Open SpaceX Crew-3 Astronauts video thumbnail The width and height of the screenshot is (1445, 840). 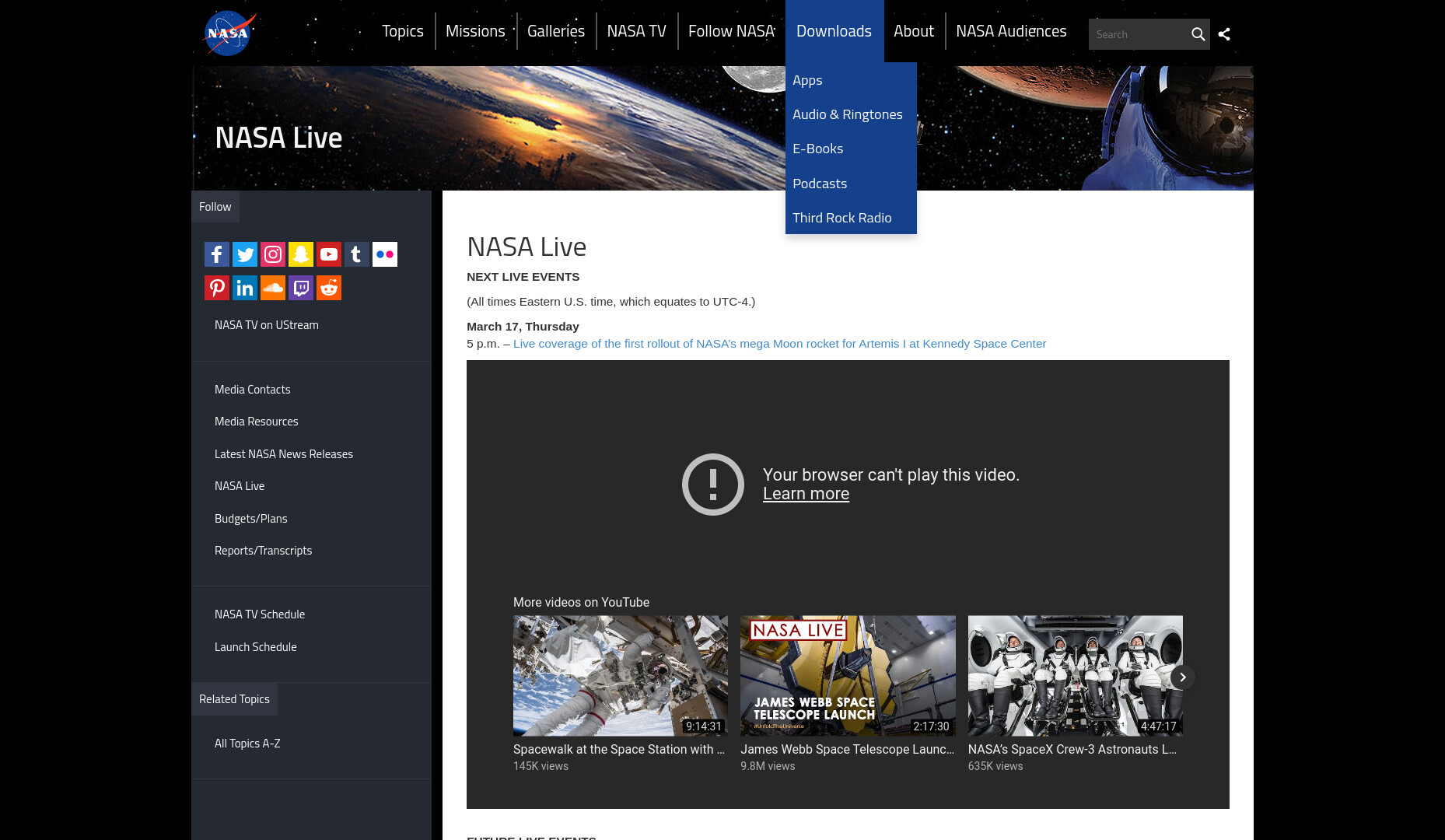tap(1076, 676)
